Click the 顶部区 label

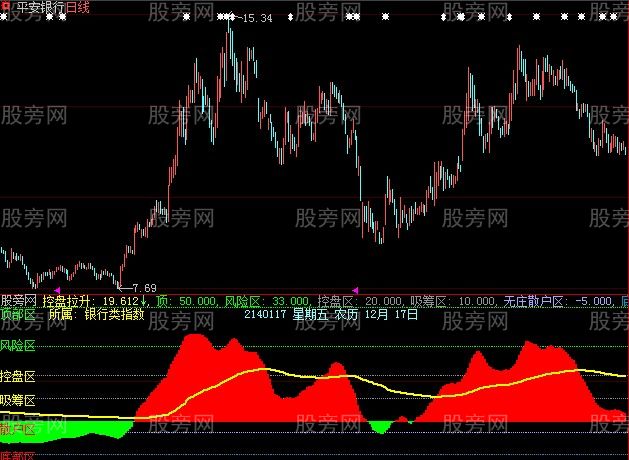point(17,313)
